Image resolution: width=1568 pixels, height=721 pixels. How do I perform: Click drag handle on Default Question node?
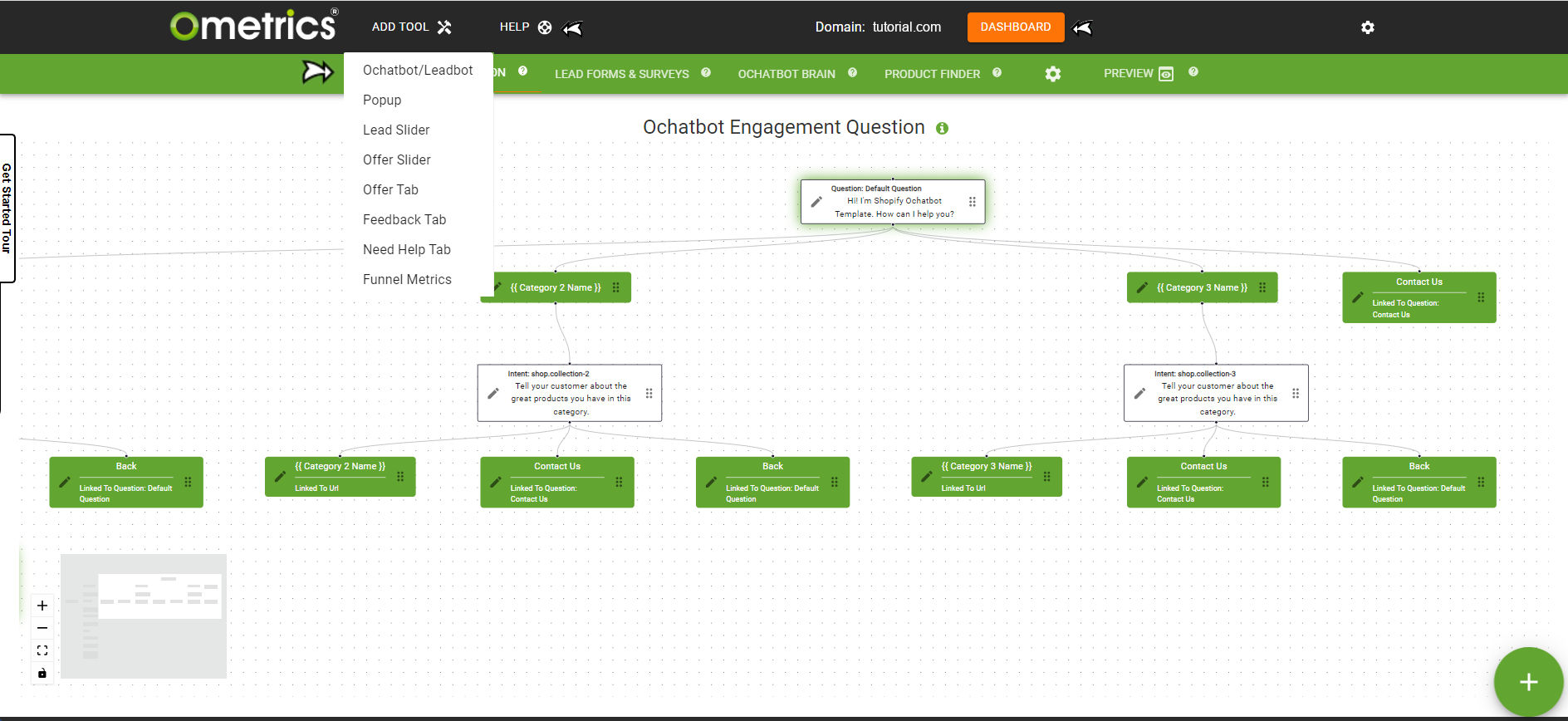[x=972, y=202]
